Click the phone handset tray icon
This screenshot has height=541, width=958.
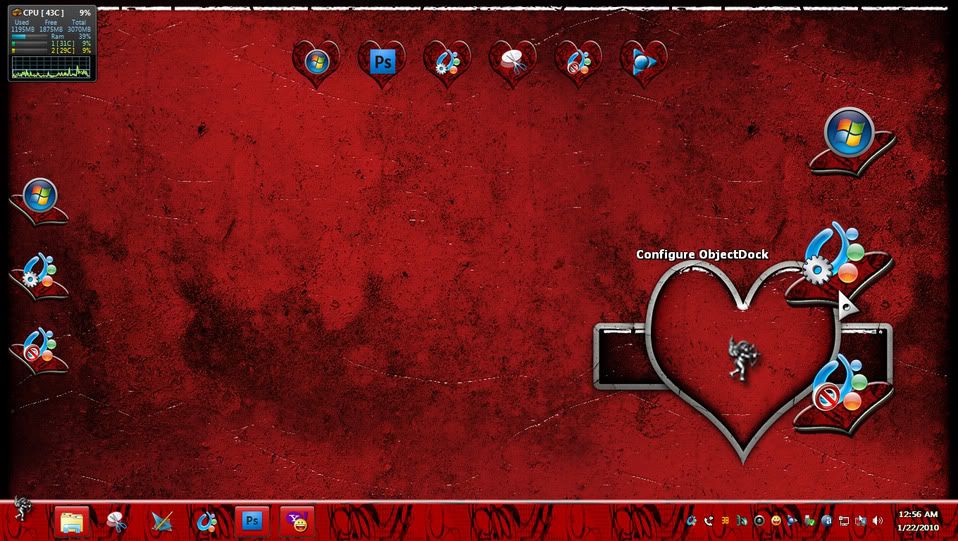pyautogui.click(x=708, y=521)
